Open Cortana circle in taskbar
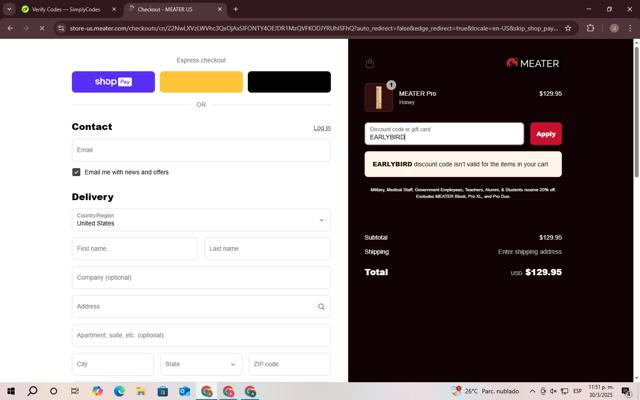Image resolution: width=640 pixels, height=400 pixels. point(53,391)
